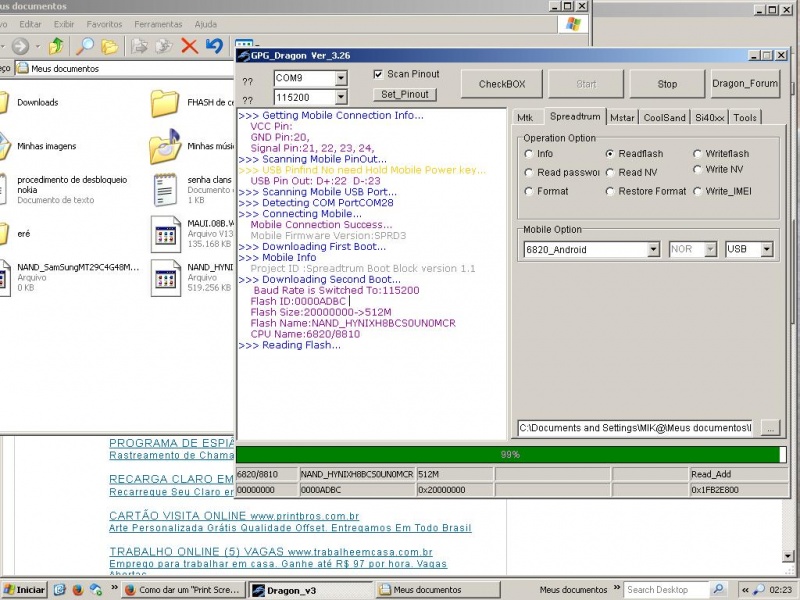800x600 pixels.
Task: Click the Search magnifier icon in Explorer toolbar
Action: tap(85, 46)
